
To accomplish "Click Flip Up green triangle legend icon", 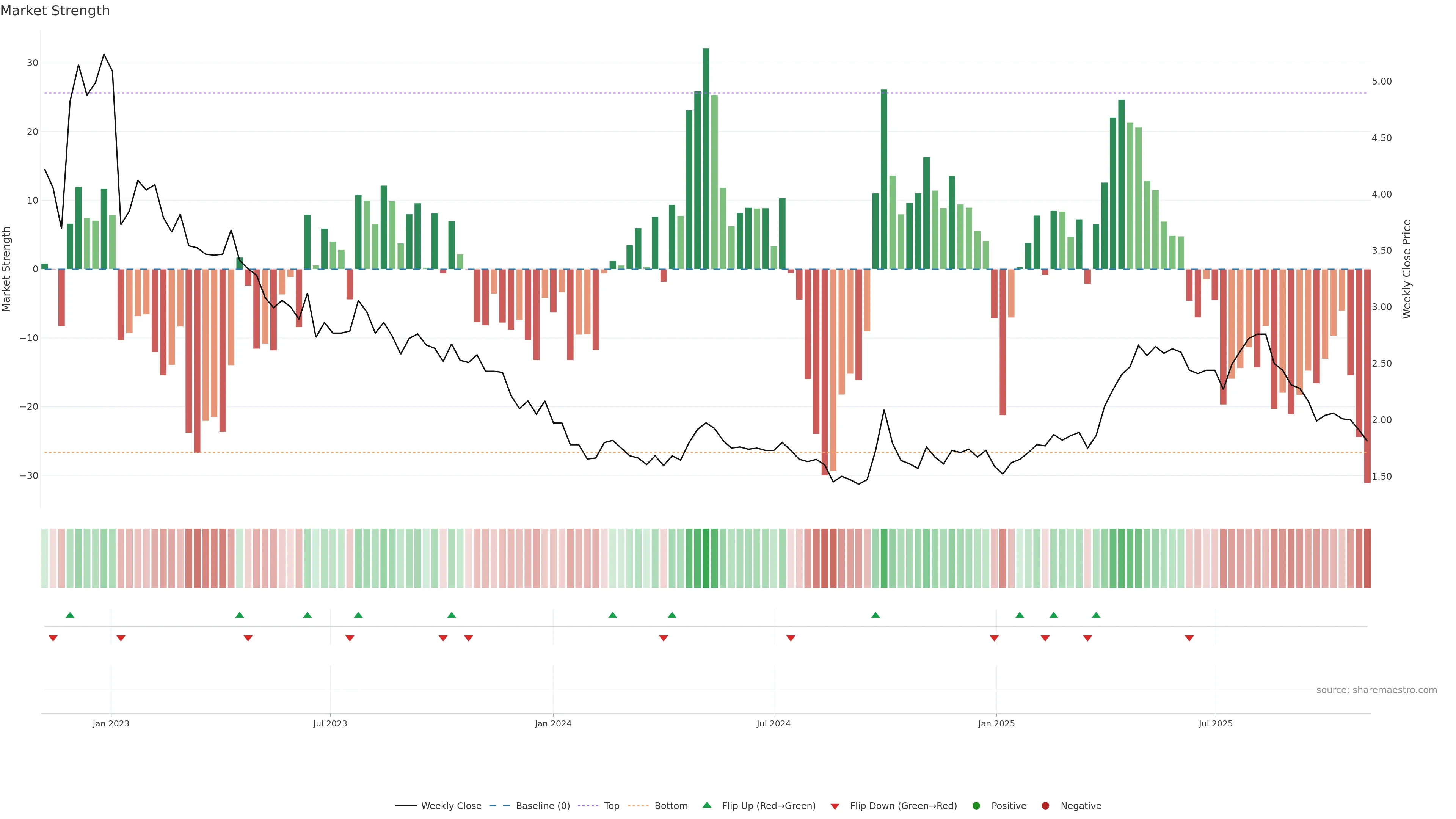I will tap(706, 805).
